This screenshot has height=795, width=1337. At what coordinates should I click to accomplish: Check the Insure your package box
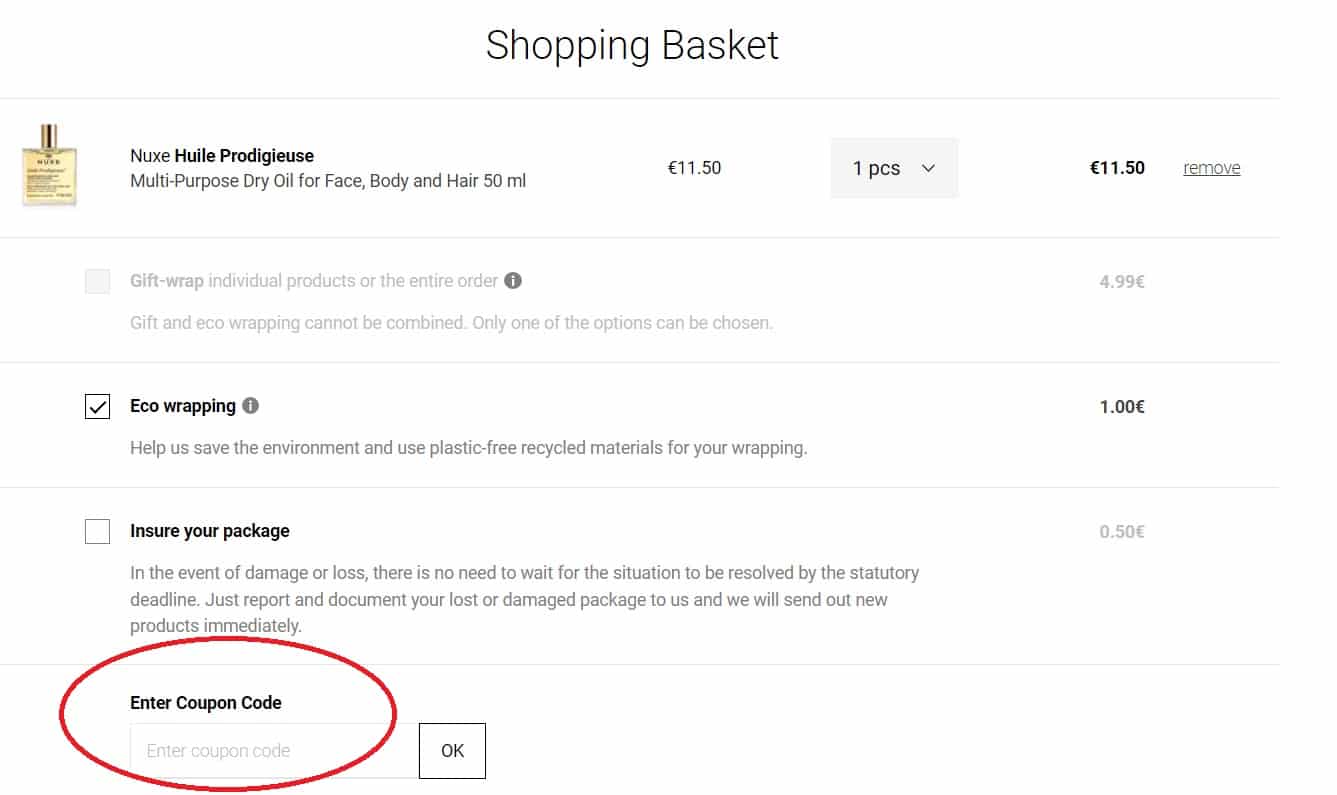[97, 531]
